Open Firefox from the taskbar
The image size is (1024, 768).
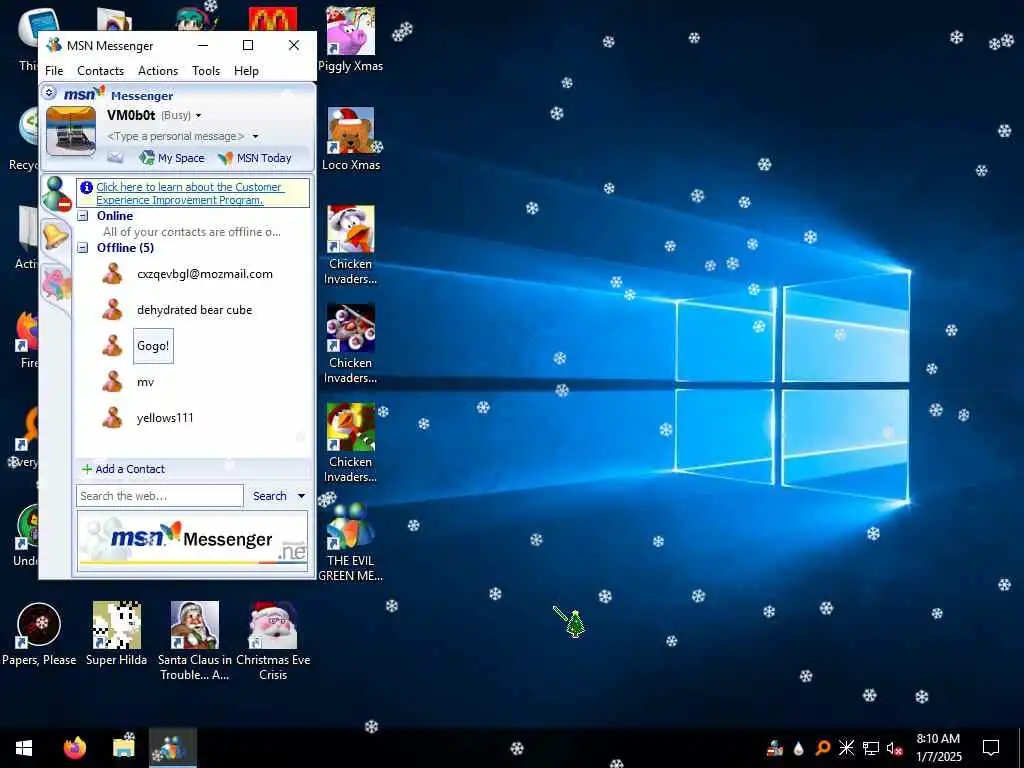pyautogui.click(x=74, y=748)
